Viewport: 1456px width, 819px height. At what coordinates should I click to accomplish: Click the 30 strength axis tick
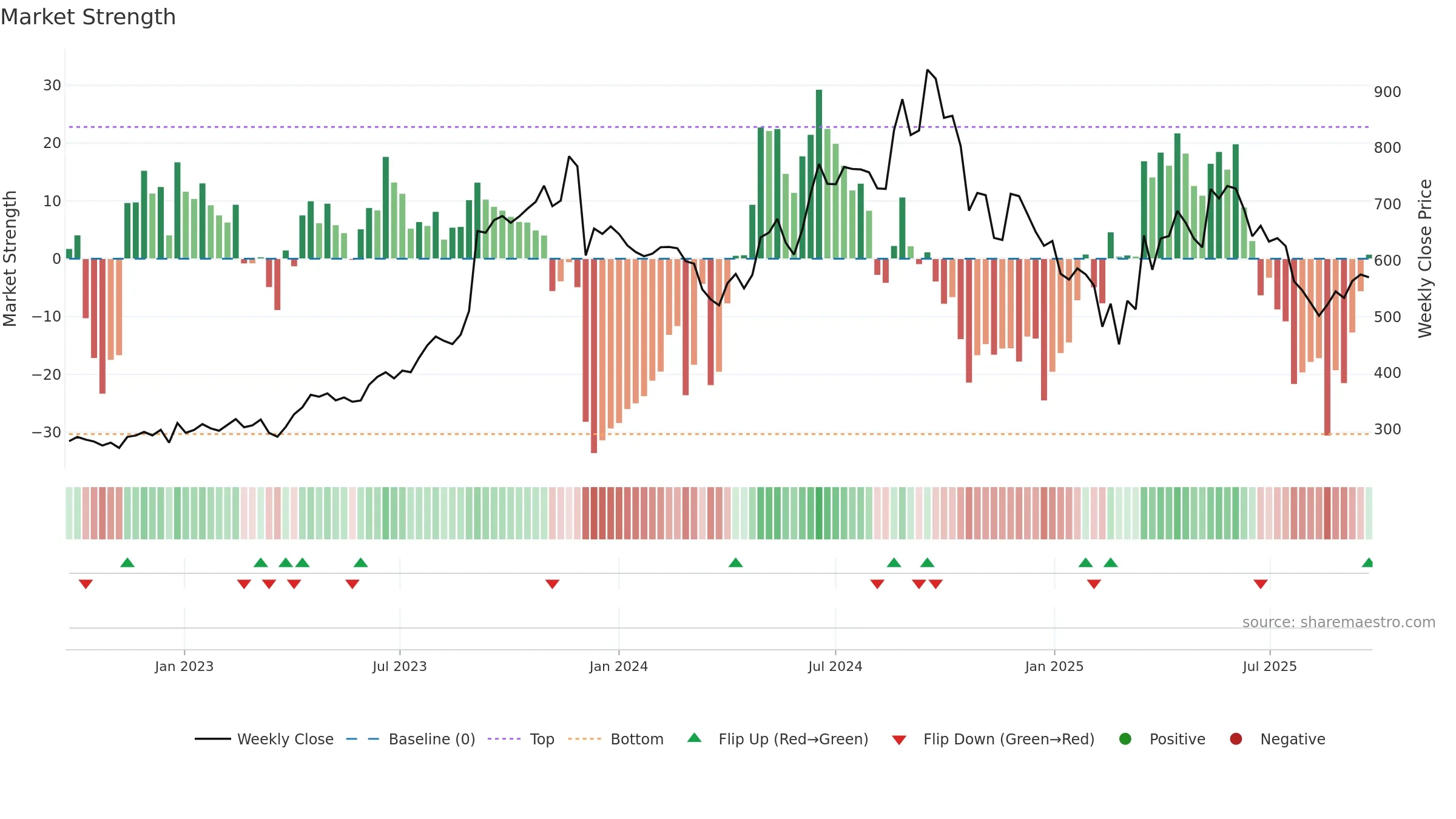[x=52, y=86]
